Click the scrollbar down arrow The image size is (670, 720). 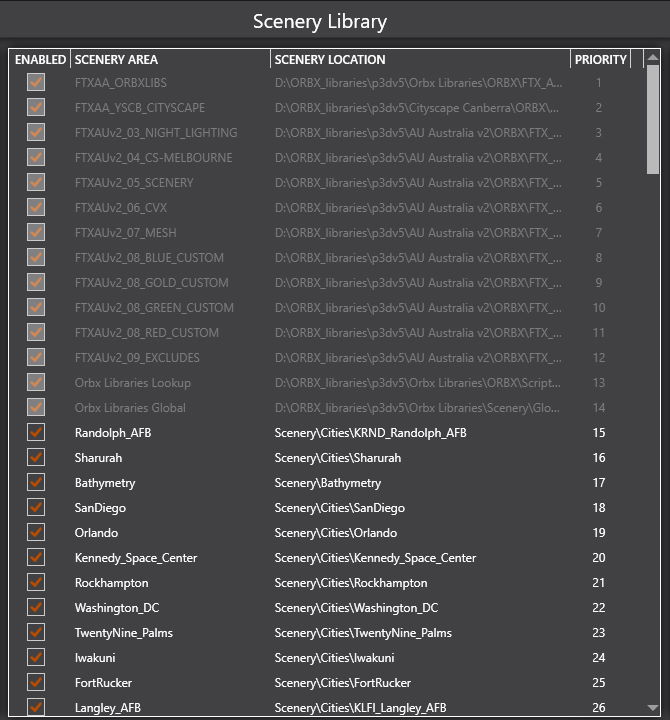[653, 707]
